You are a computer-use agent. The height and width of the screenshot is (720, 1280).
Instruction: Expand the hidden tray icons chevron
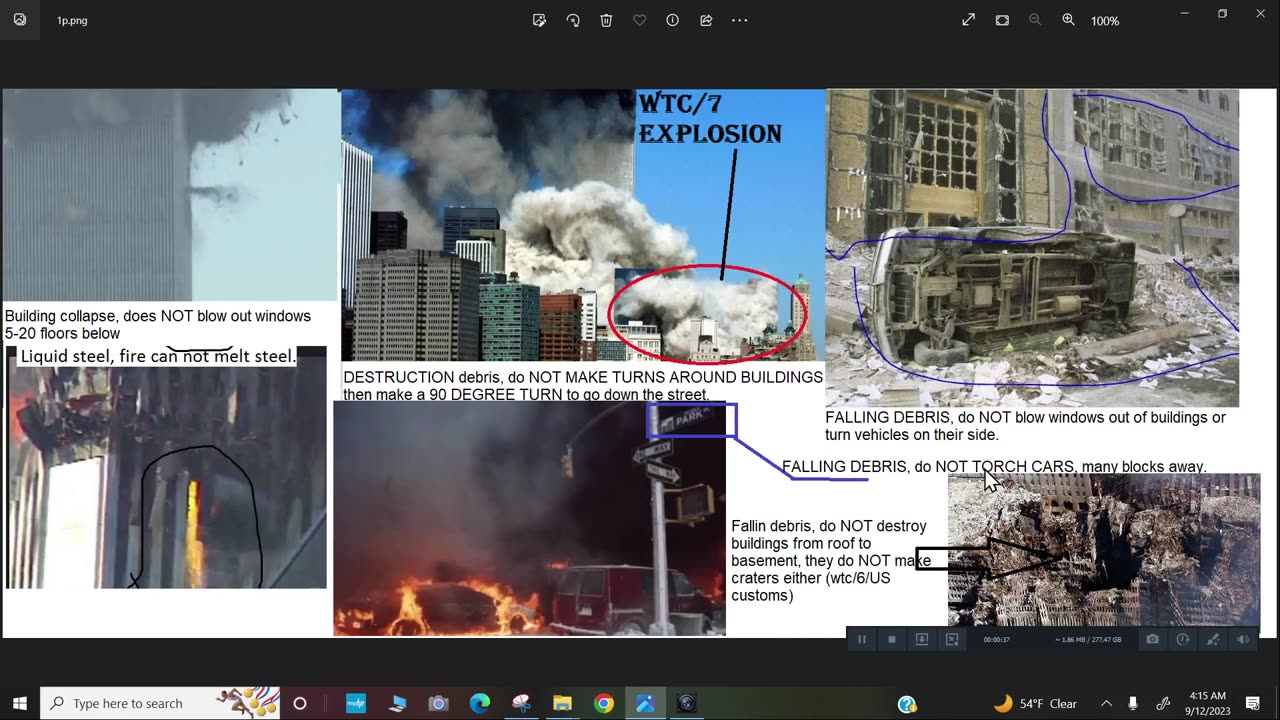(1106, 703)
